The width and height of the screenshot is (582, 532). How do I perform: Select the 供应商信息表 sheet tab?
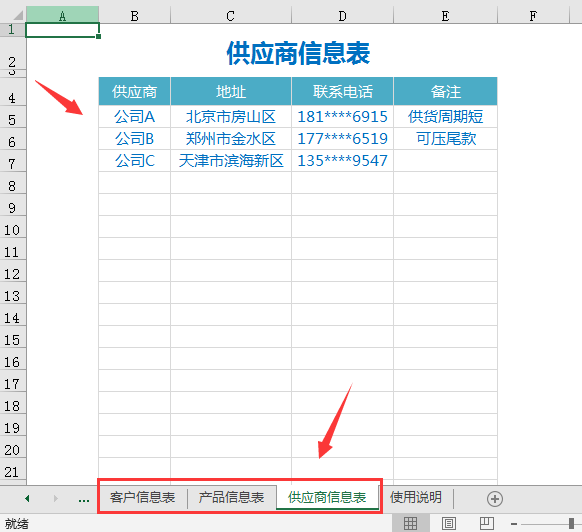[327, 497]
